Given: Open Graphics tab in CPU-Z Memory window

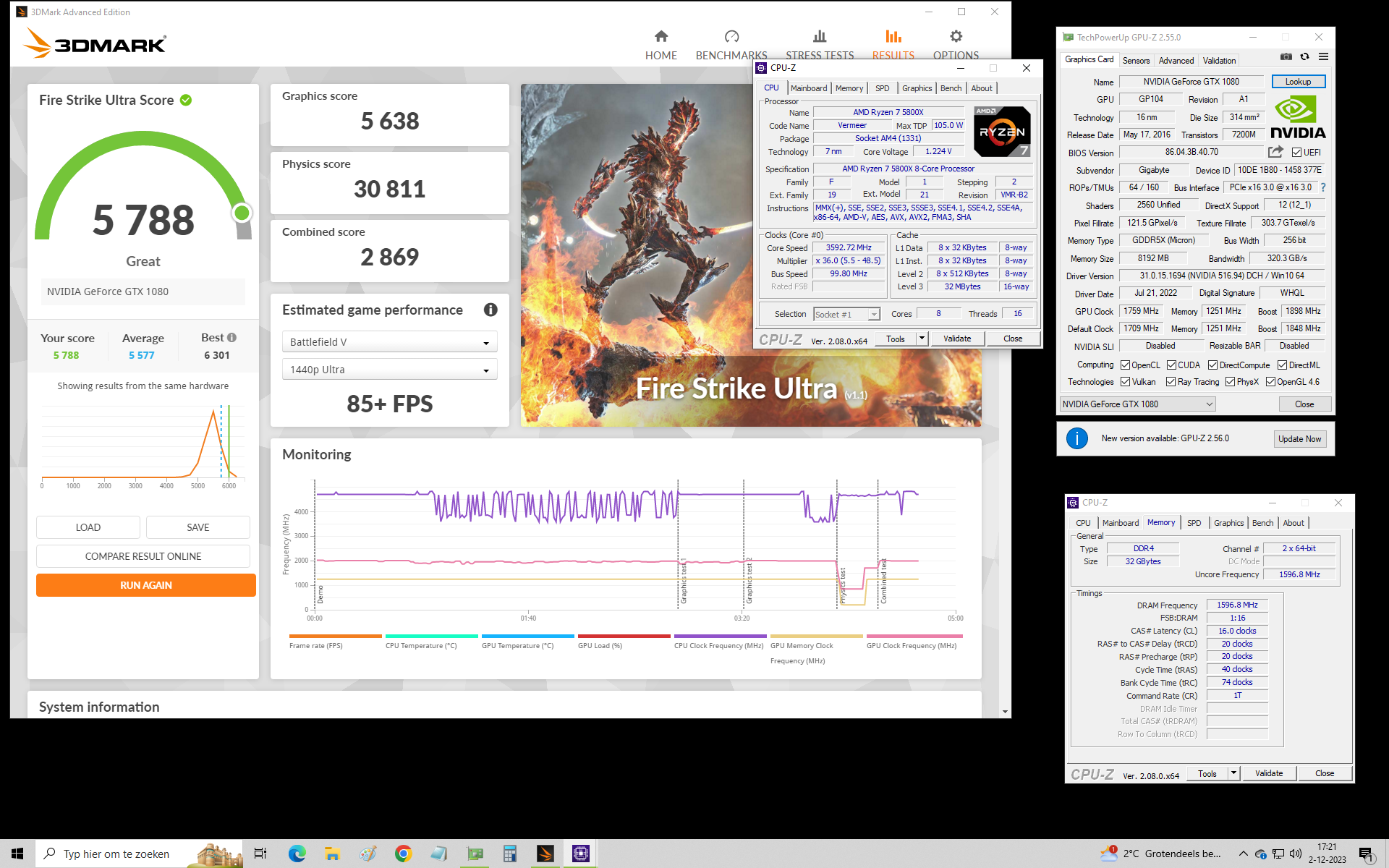Looking at the screenshot, I should [1228, 523].
